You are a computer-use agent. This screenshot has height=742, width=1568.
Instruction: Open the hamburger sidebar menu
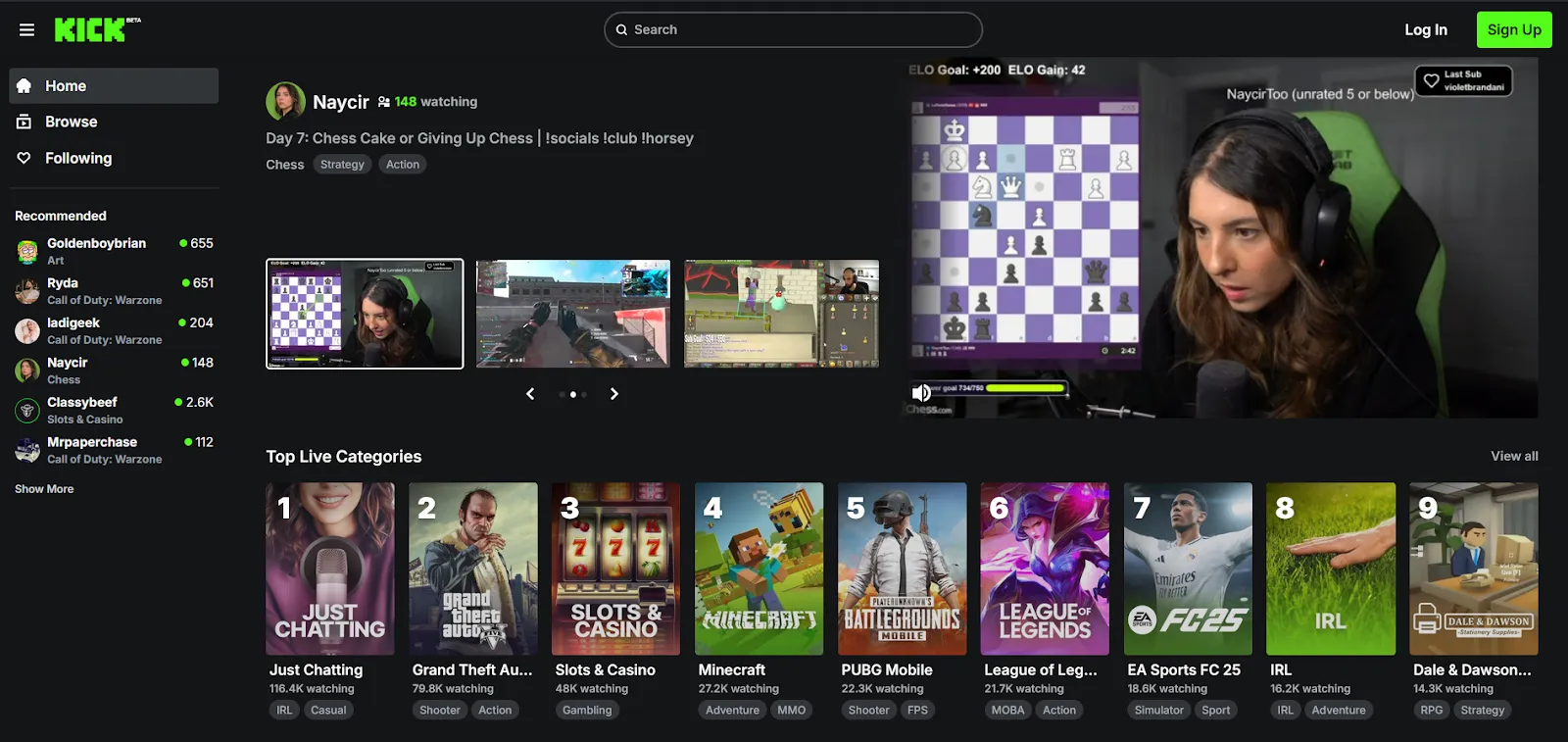pos(26,30)
